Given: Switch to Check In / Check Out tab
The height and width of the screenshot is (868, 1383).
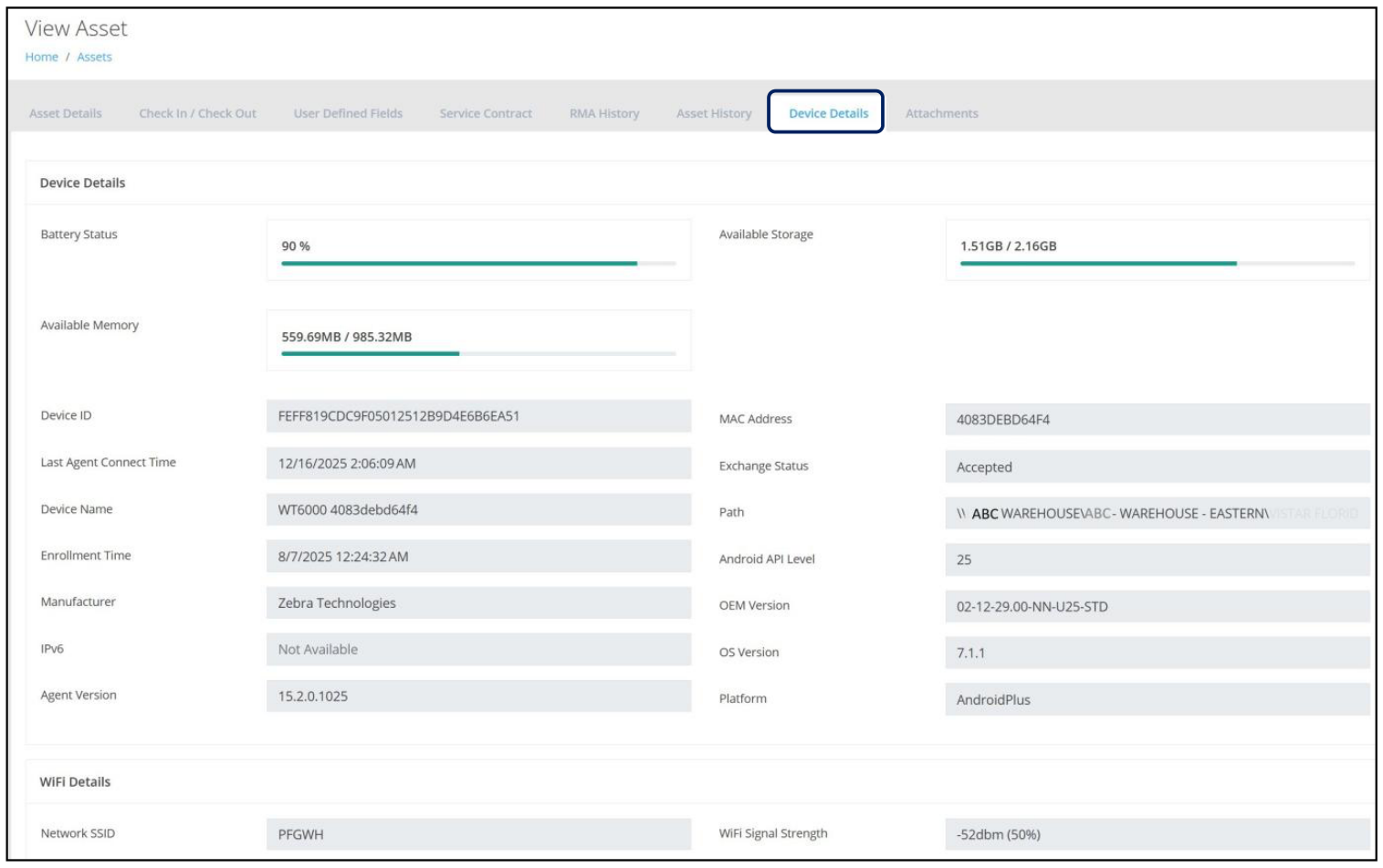Looking at the screenshot, I should click(197, 113).
